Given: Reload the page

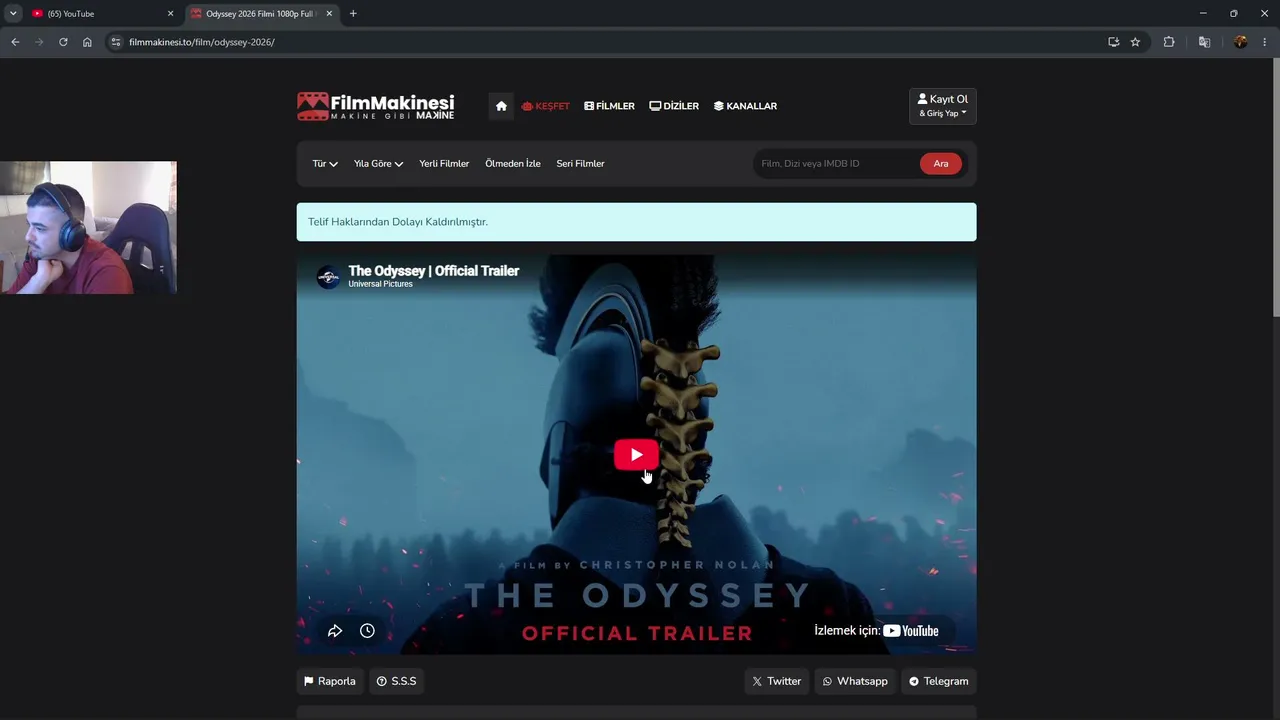Looking at the screenshot, I should [63, 42].
